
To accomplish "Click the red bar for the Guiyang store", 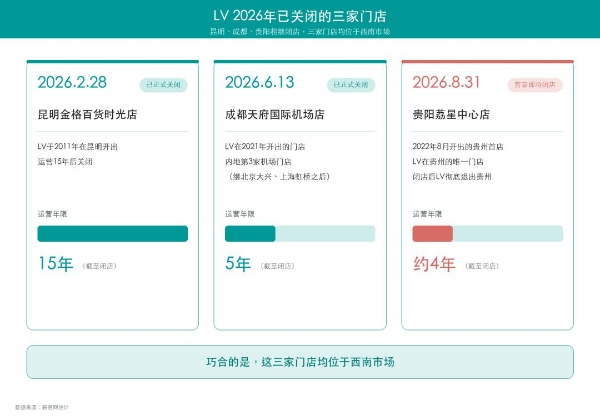I will pos(433,234).
